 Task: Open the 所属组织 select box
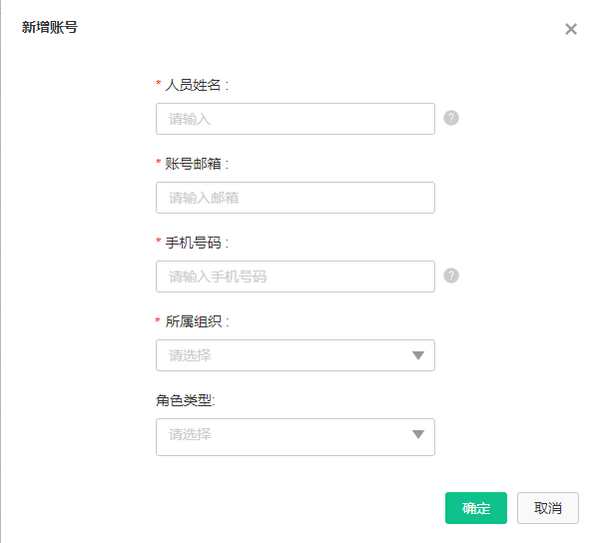295,355
